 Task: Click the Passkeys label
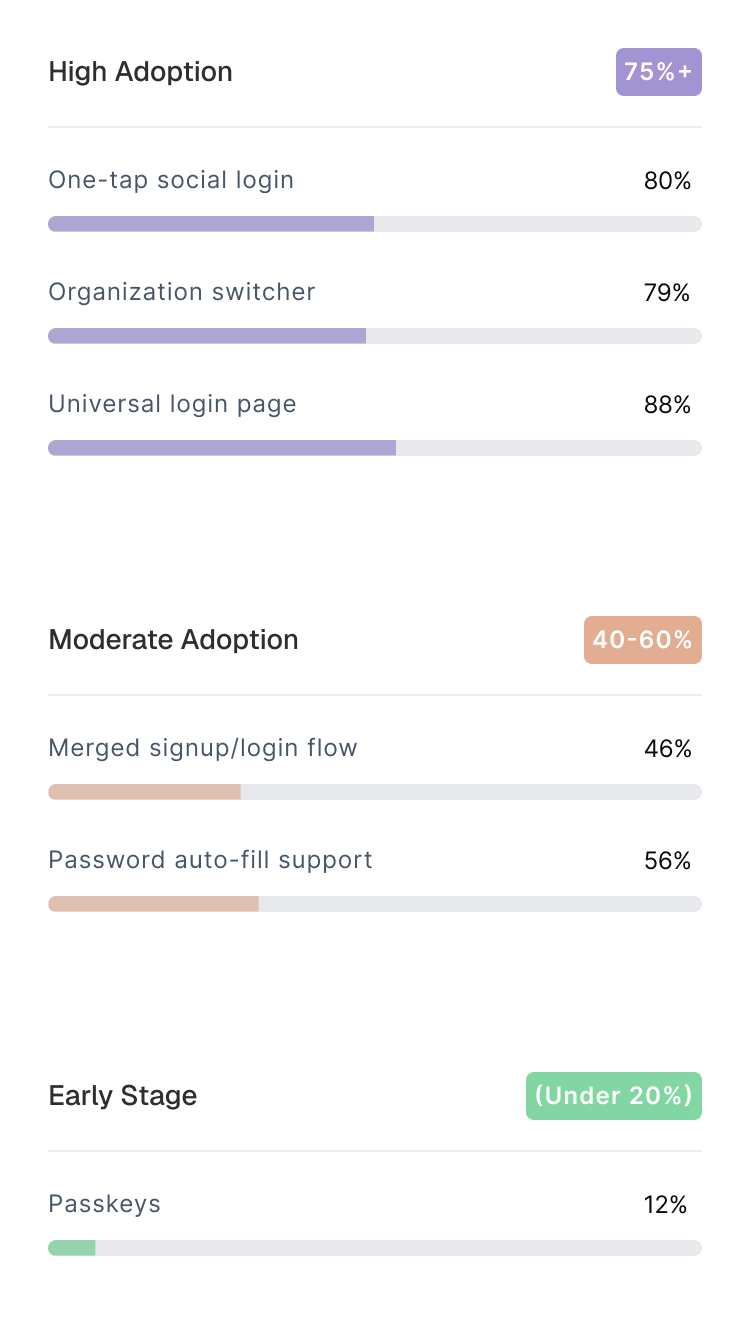104,1204
